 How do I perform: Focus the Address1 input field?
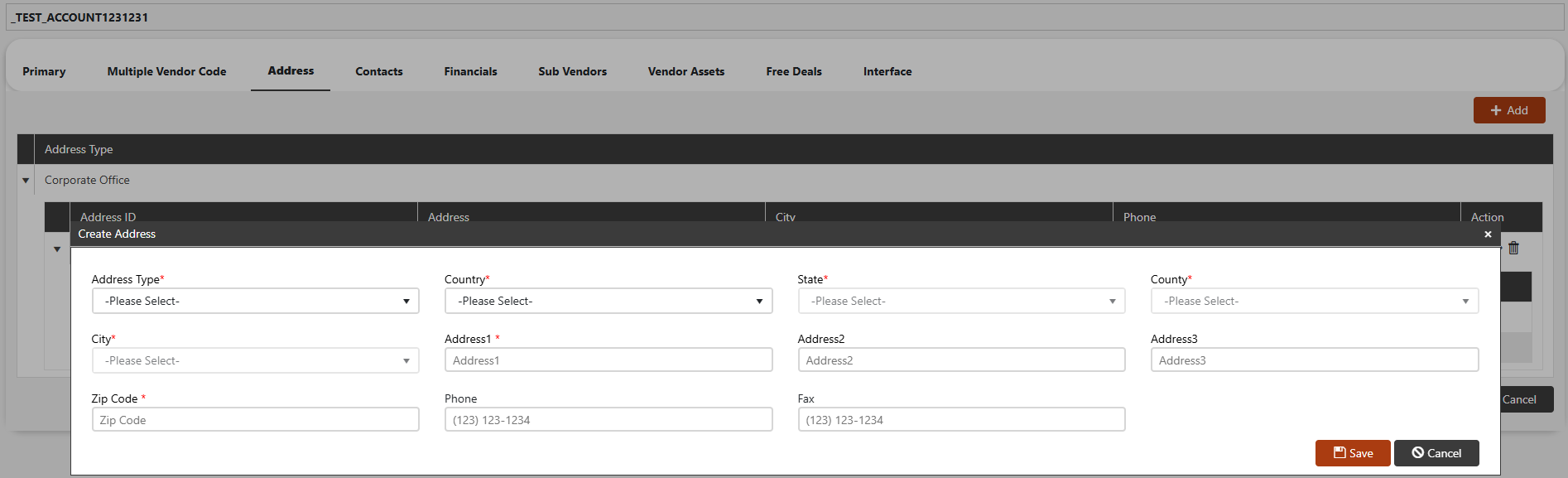pyautogui.click(x=608, y=360)
